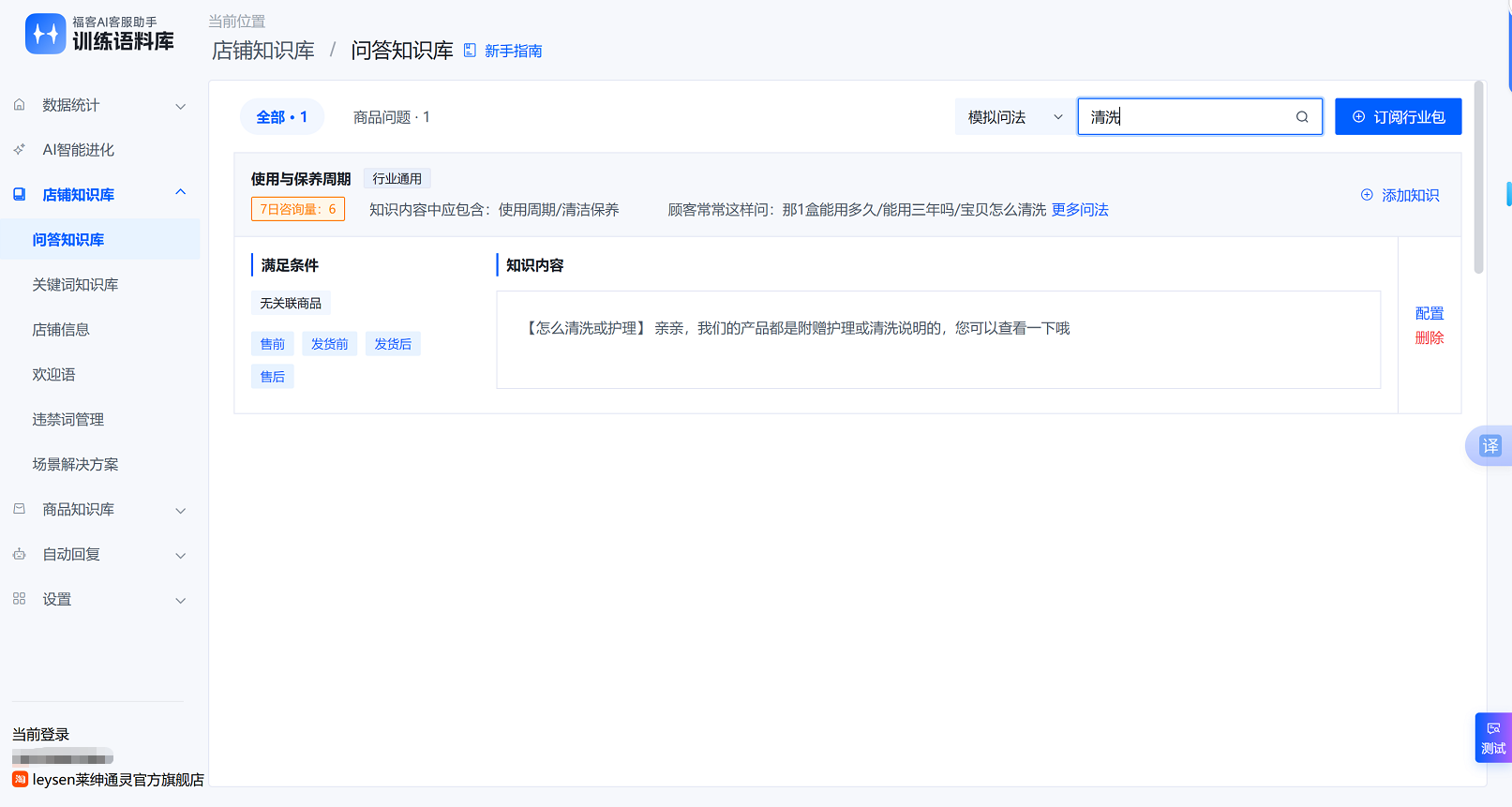The height and width of the screenshot is (807, 1512).
Task: Open the 新手指南 link
Action: pyautogui.click(x=514, y=51)
